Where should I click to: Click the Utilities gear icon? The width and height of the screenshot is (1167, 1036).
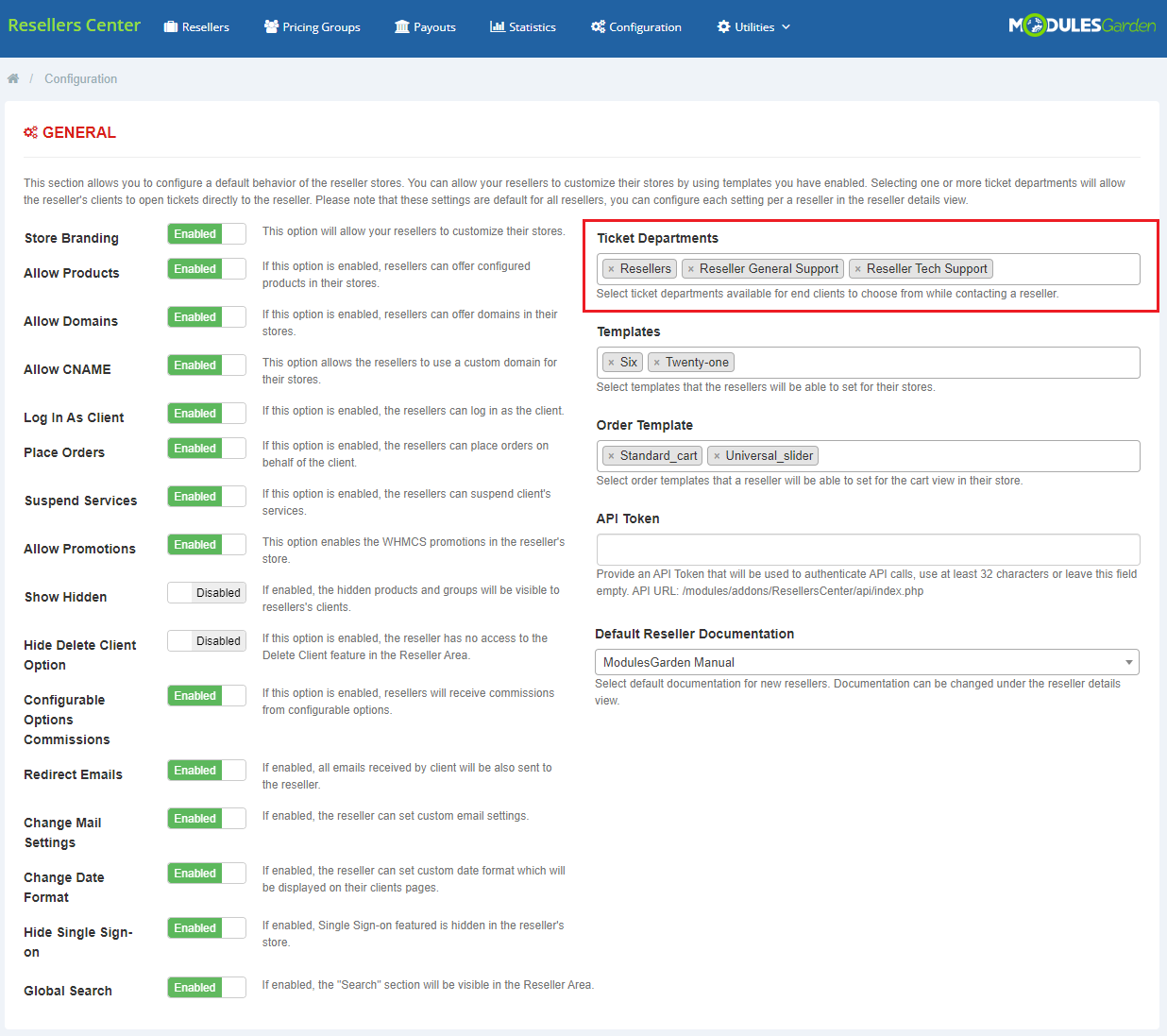coord(724,26)
